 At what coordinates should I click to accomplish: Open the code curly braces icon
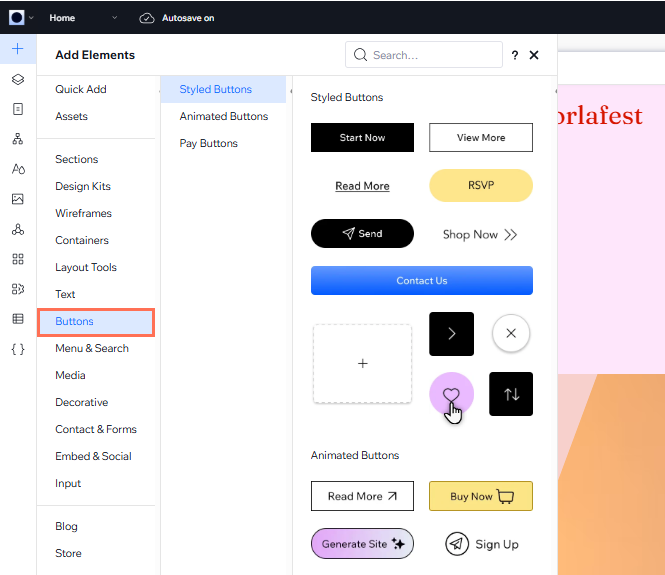[x=18, y=349]
